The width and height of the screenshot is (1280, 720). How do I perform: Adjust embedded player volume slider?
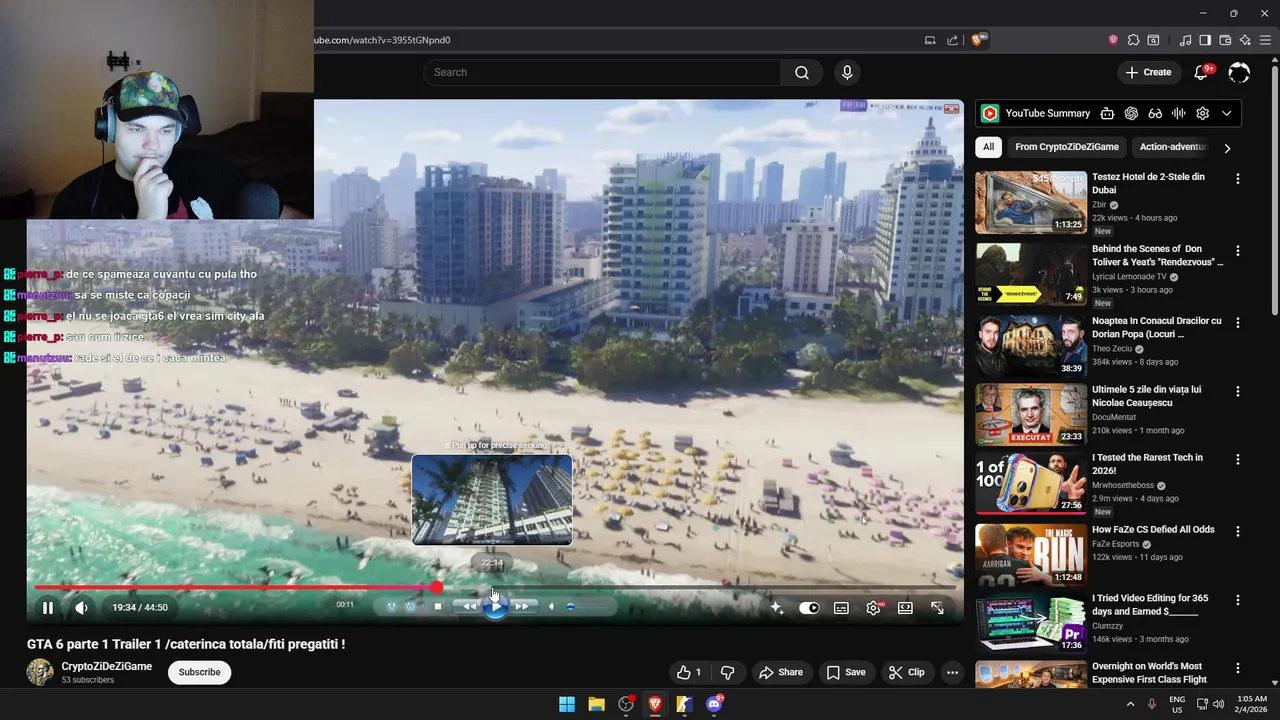click(x=585, y=606)
